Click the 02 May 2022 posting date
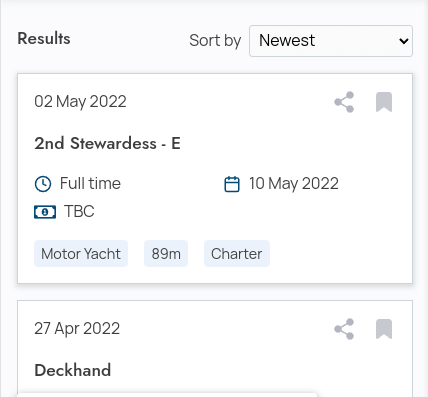The width and height of the screenshot is (428, 397). [80, 101]
